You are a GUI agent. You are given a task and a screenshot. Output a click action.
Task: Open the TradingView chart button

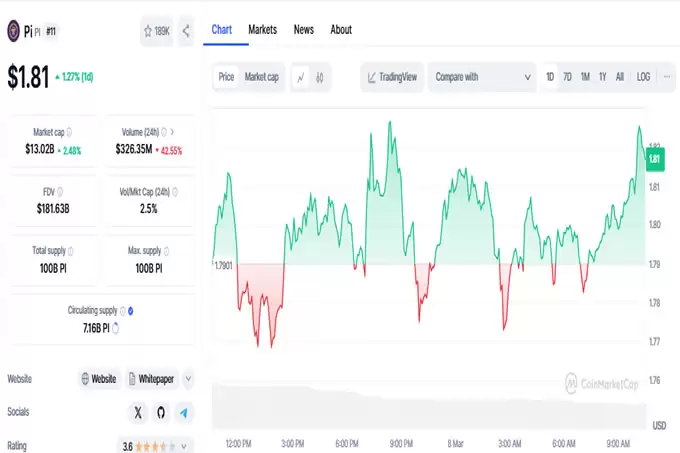pyautogui.click(x=392, y=77)
